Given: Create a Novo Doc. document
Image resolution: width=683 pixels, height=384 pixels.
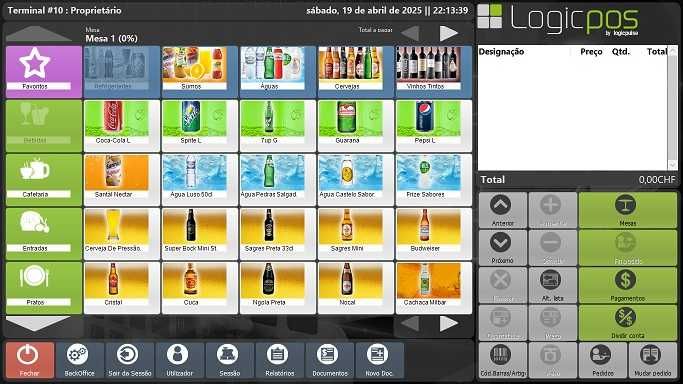Looking at the screenshot, I should point(379,360).
